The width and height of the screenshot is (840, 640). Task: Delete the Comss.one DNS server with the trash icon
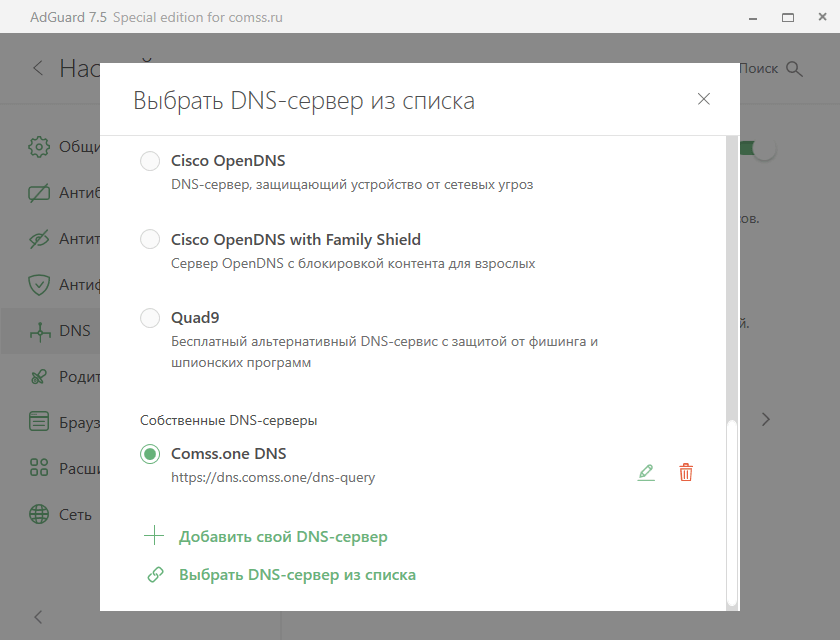(x=686, y=472)
